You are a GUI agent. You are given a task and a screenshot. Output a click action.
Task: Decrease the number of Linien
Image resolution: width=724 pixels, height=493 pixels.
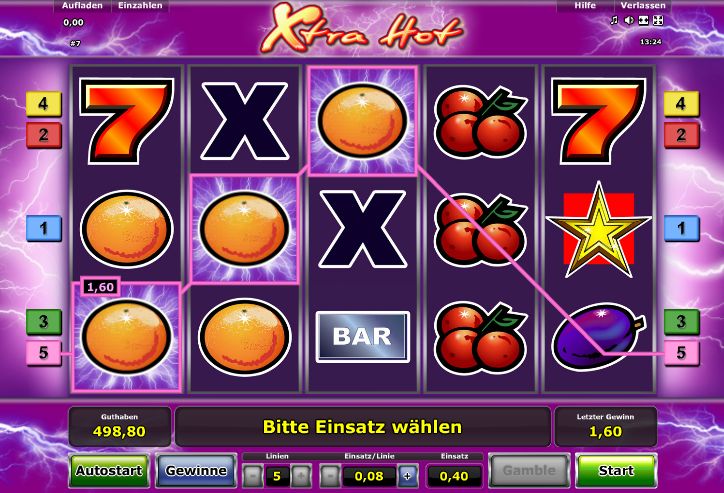tap(253, 476)
